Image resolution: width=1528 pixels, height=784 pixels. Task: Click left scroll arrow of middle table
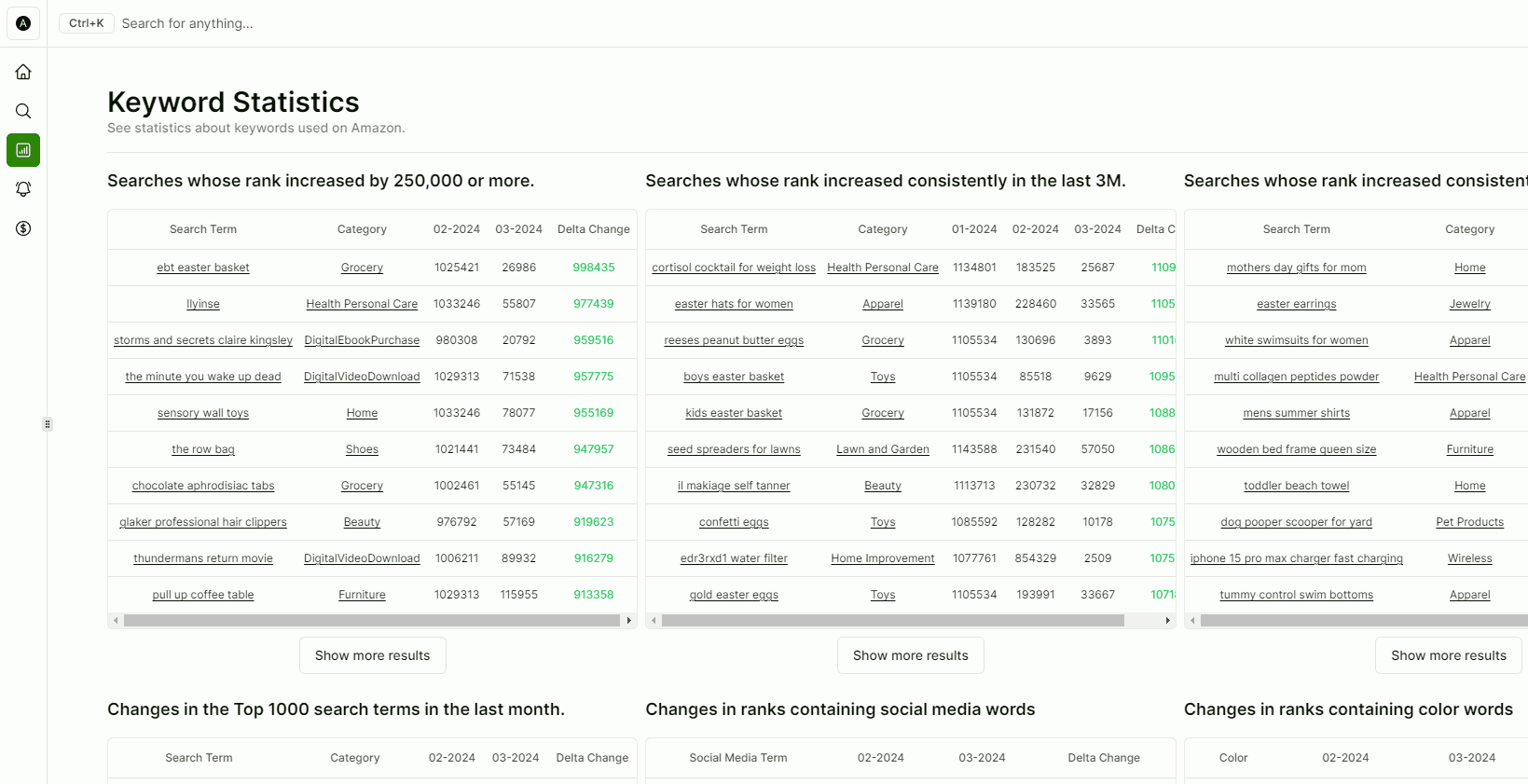pos(654,620)
